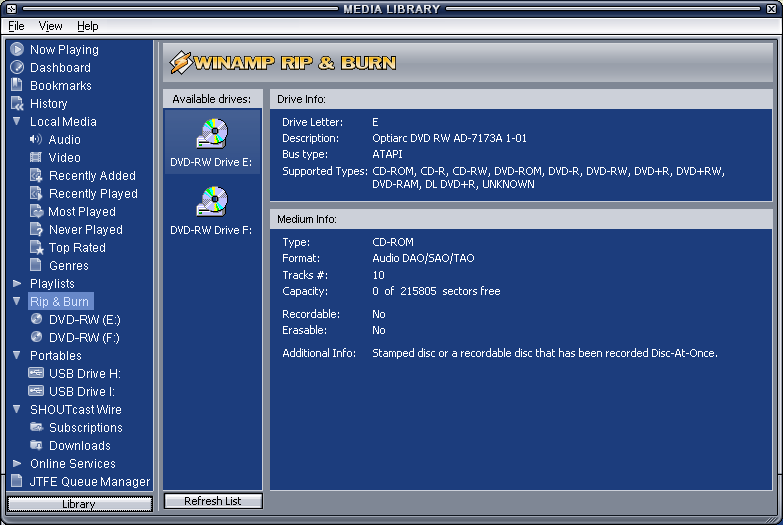
Task: Open the Never Played view
Action: [86, 229]
